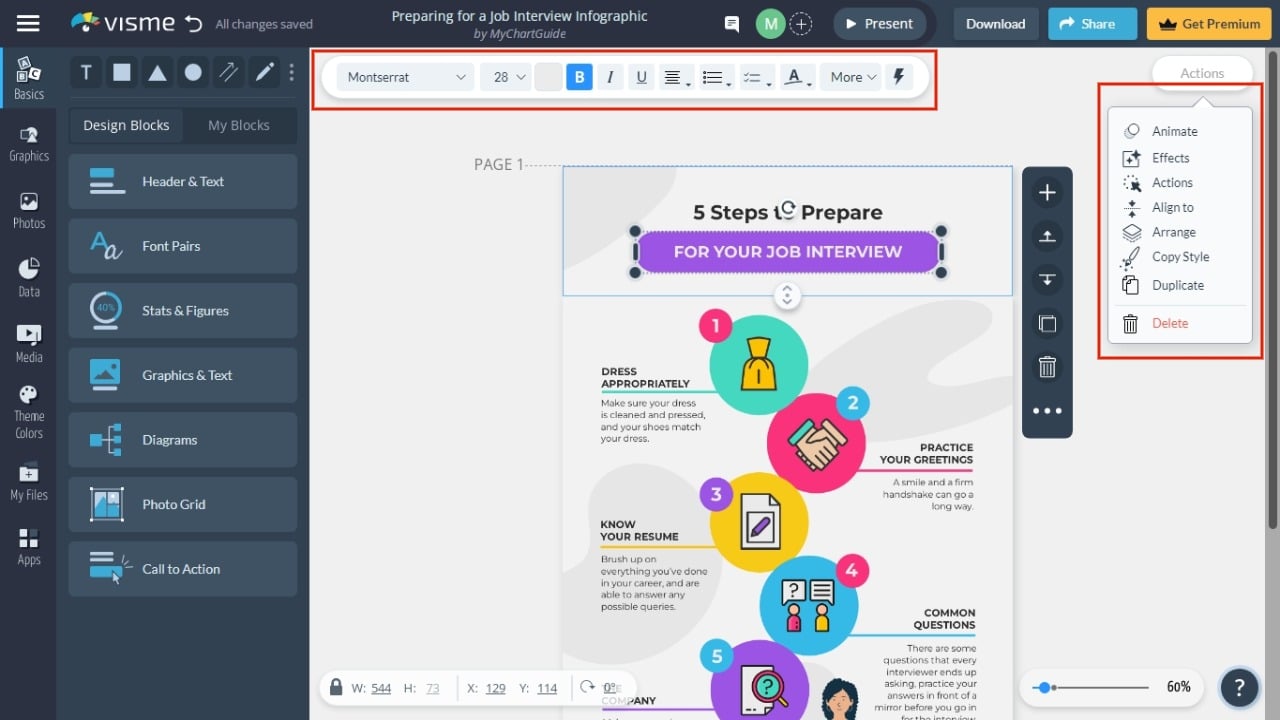Open more shape tools options
Image resolution: width=1280 pixels, height=720 pixels.
click(292, 72)
